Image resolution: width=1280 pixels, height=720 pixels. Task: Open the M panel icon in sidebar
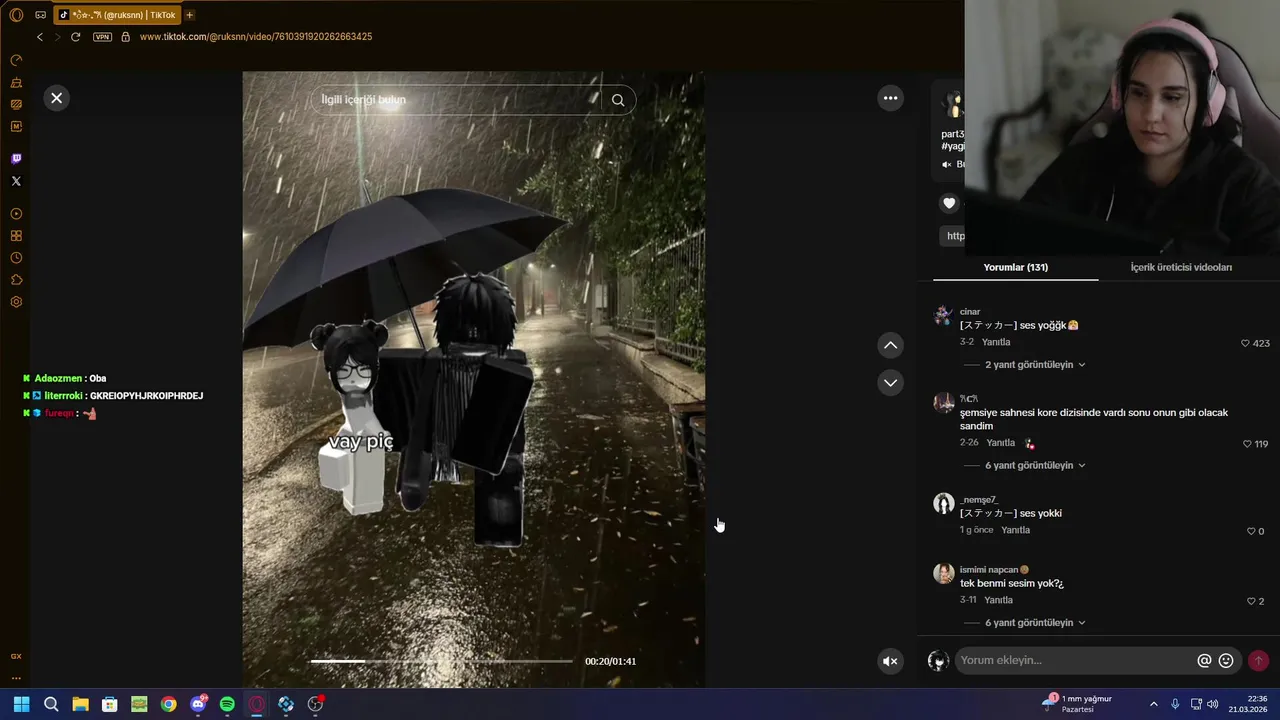point(16,126)
